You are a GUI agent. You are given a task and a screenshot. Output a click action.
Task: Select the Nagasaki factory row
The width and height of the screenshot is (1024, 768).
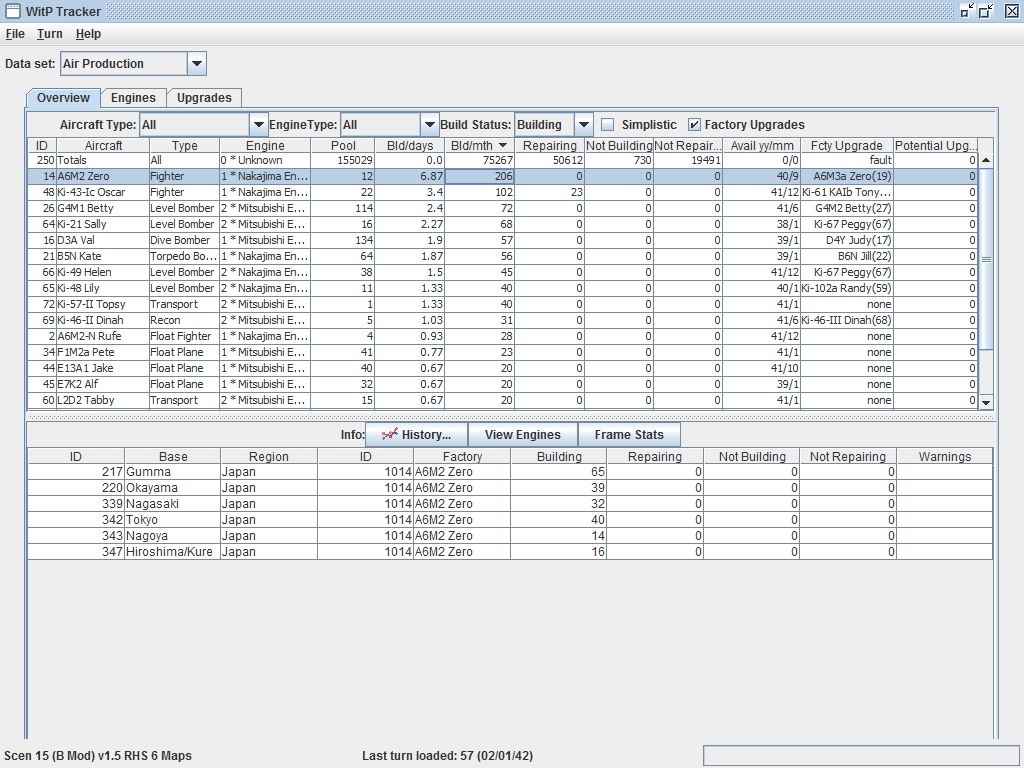tap(510, 504)
